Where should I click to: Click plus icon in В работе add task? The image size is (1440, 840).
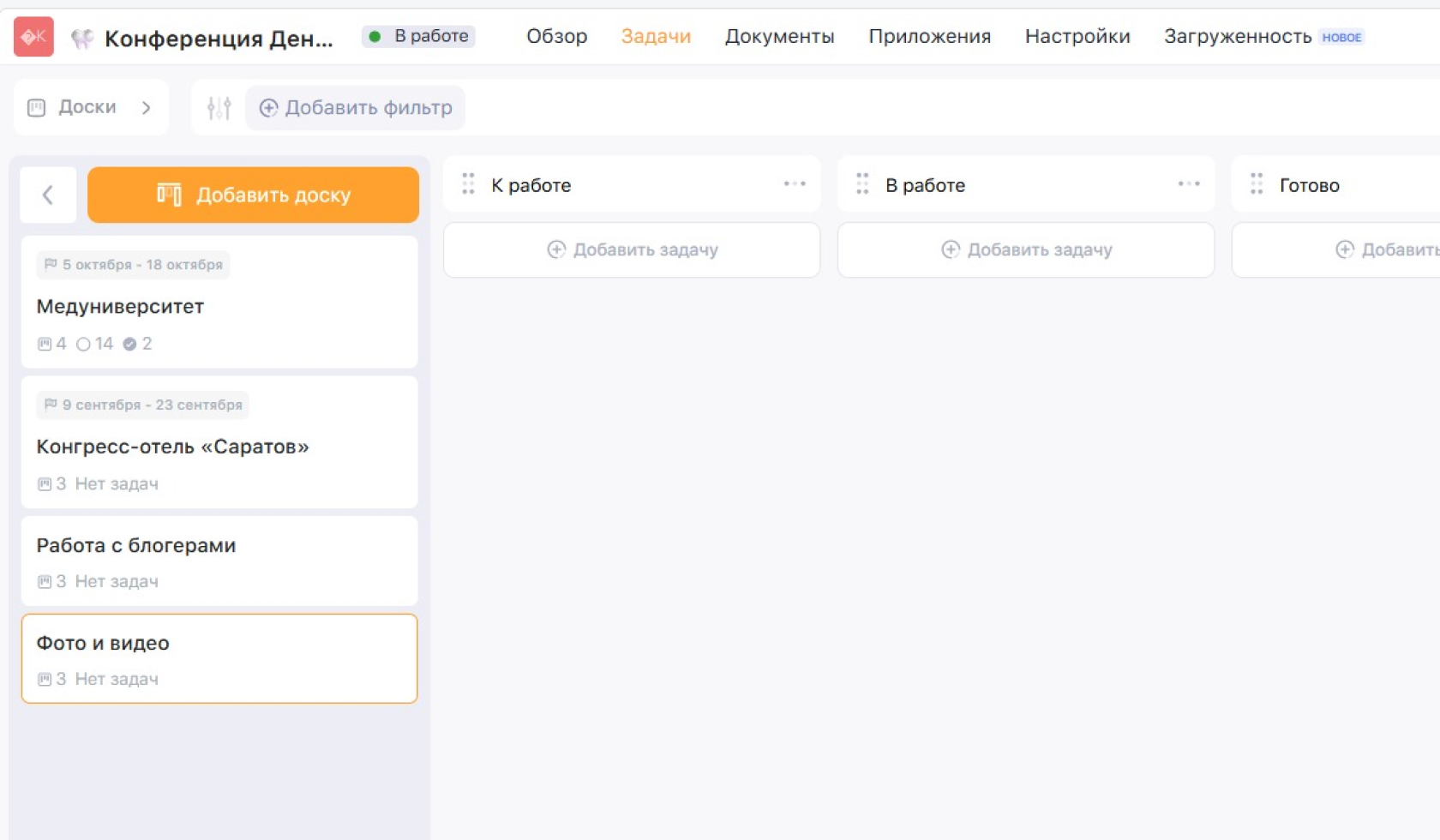[951, 249]
